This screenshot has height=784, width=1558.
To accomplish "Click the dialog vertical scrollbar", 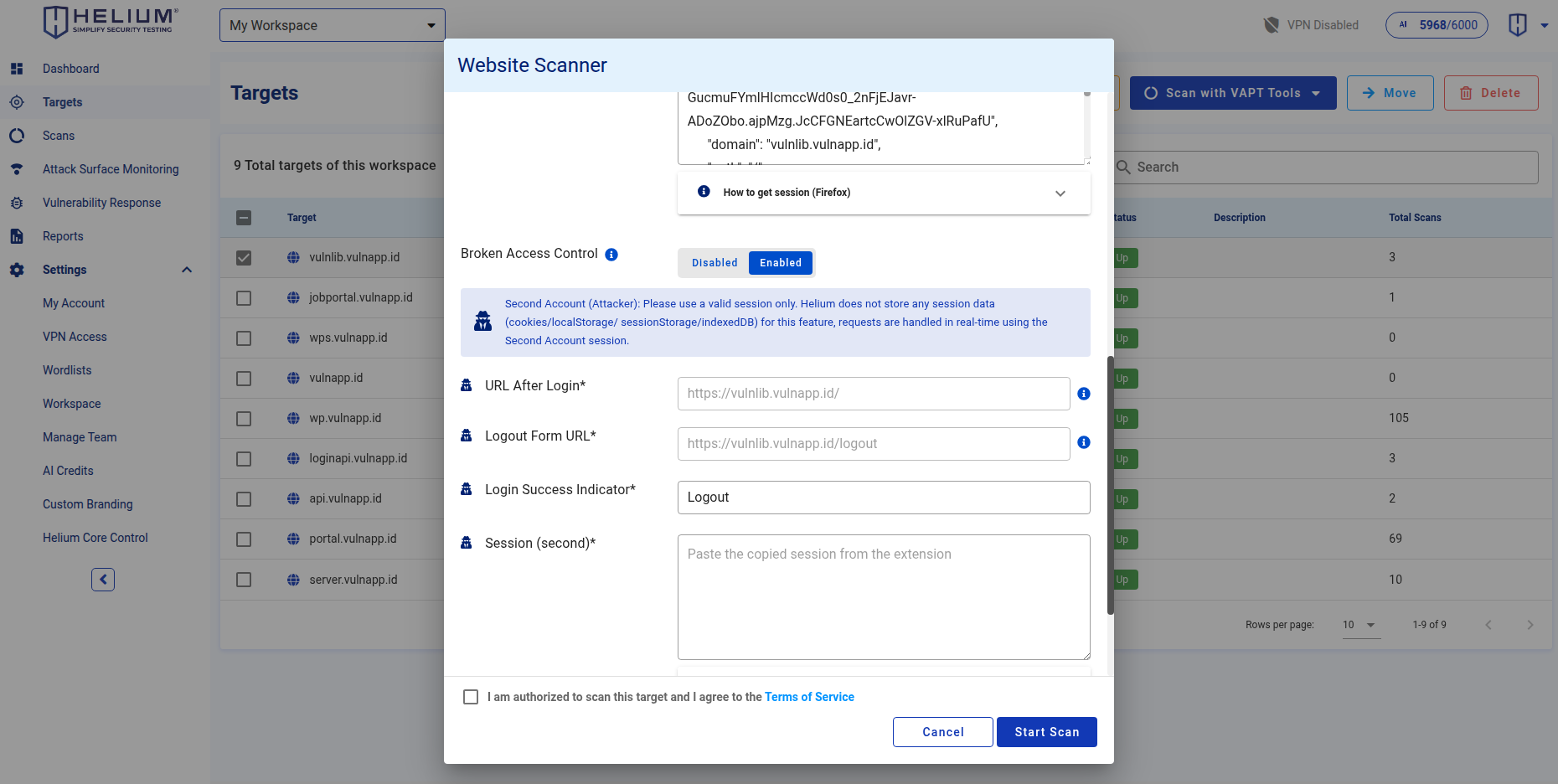I will click(1111, 486).
